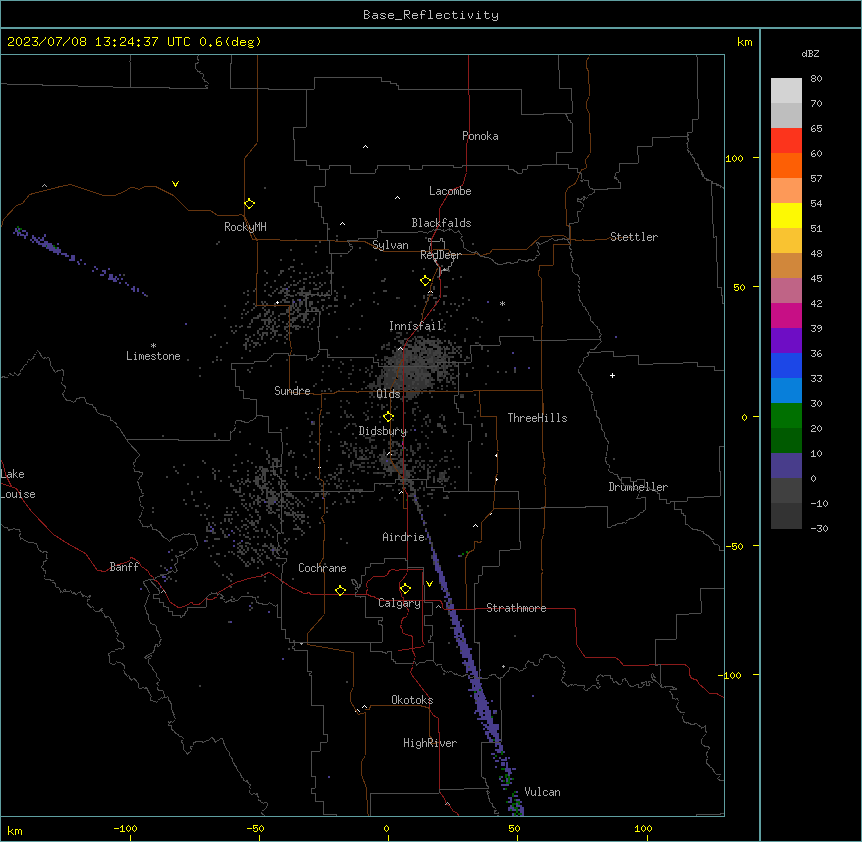Click the yellow diamond marker south of RedDeer
862x842 pixels.
coord(426,281)
